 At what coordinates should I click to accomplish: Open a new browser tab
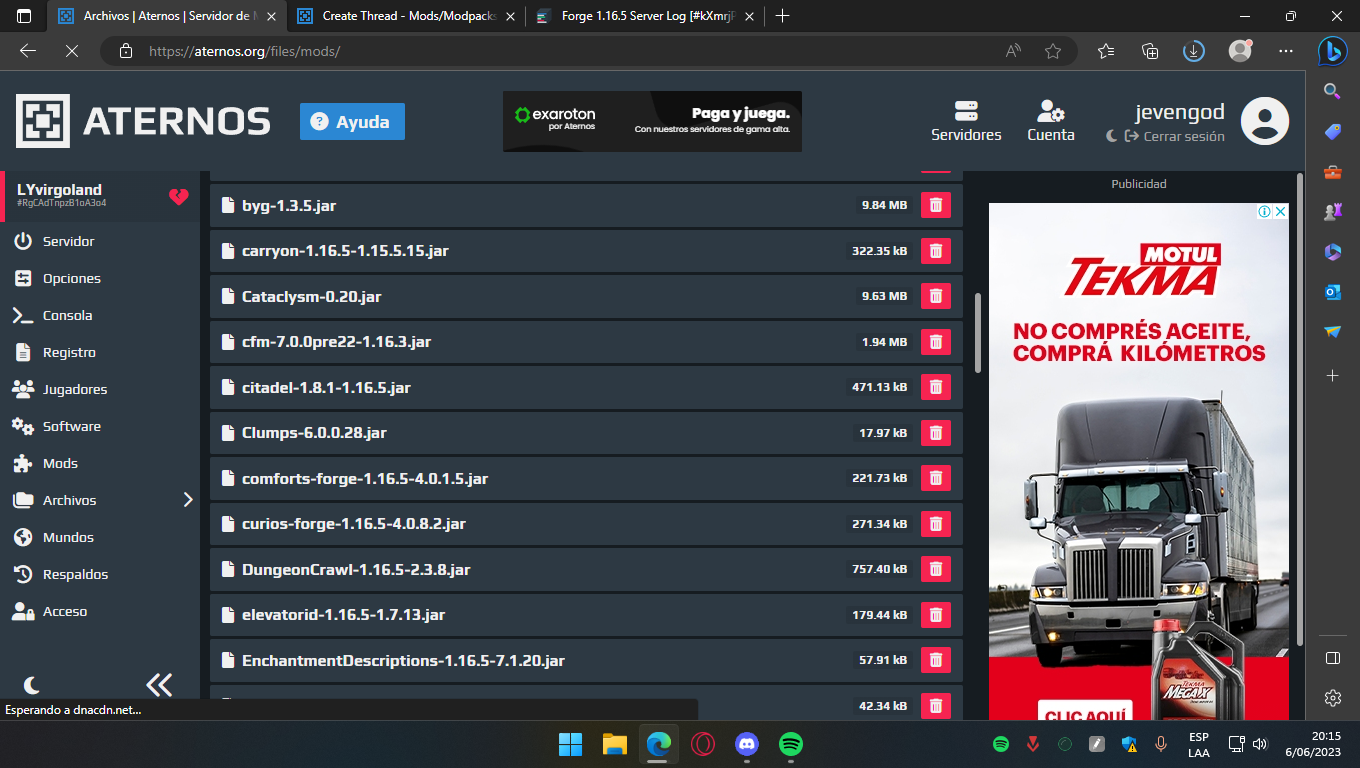pos(782,16)
